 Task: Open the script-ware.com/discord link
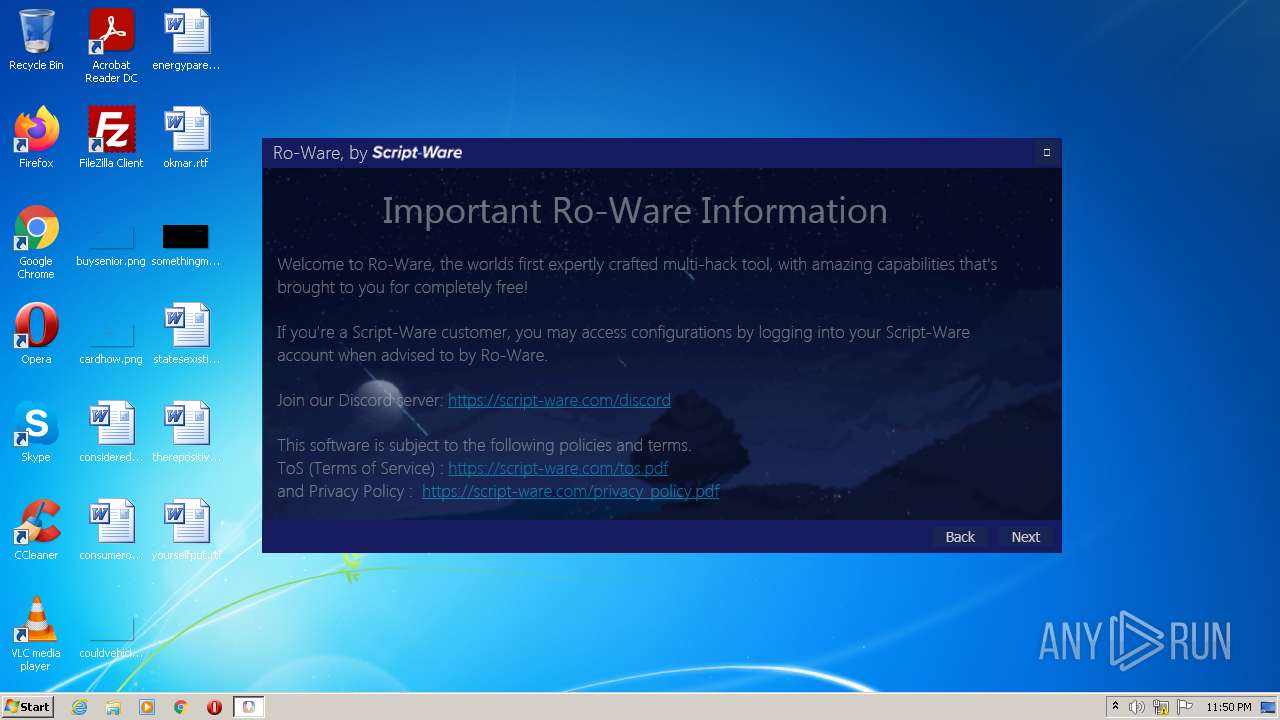(559, 400)
